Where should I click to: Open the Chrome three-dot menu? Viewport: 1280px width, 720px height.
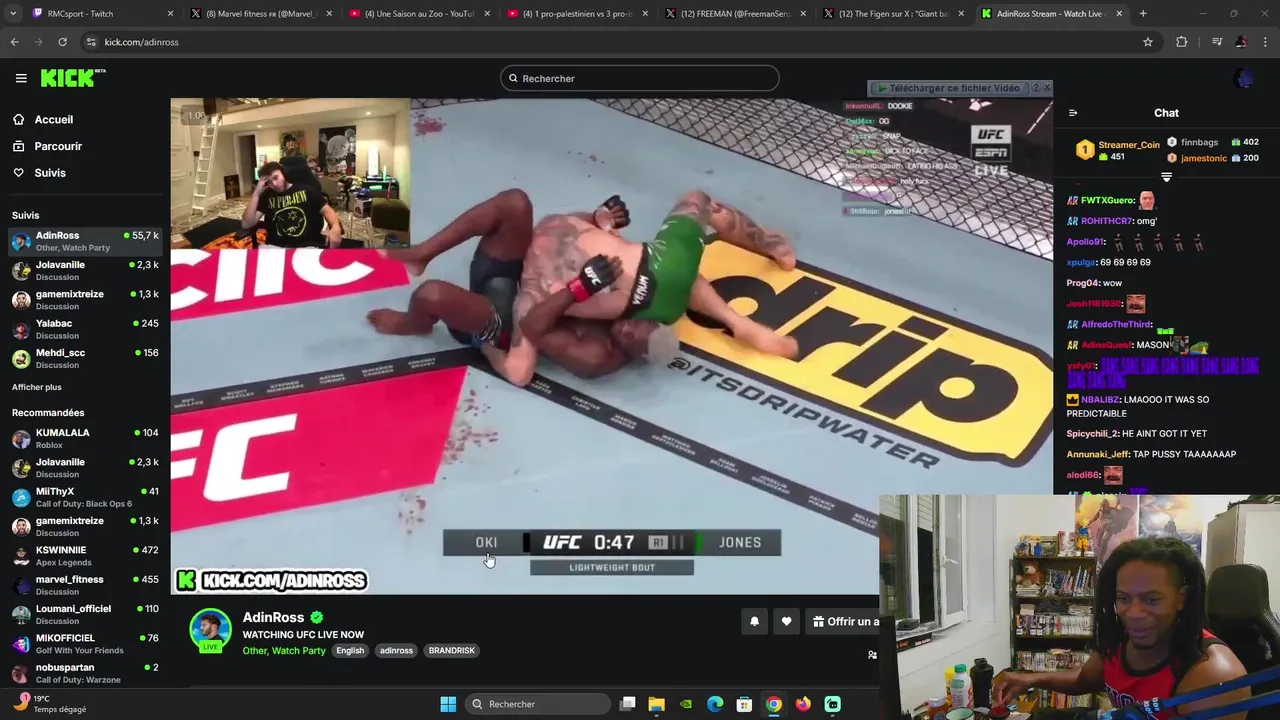1264,42
